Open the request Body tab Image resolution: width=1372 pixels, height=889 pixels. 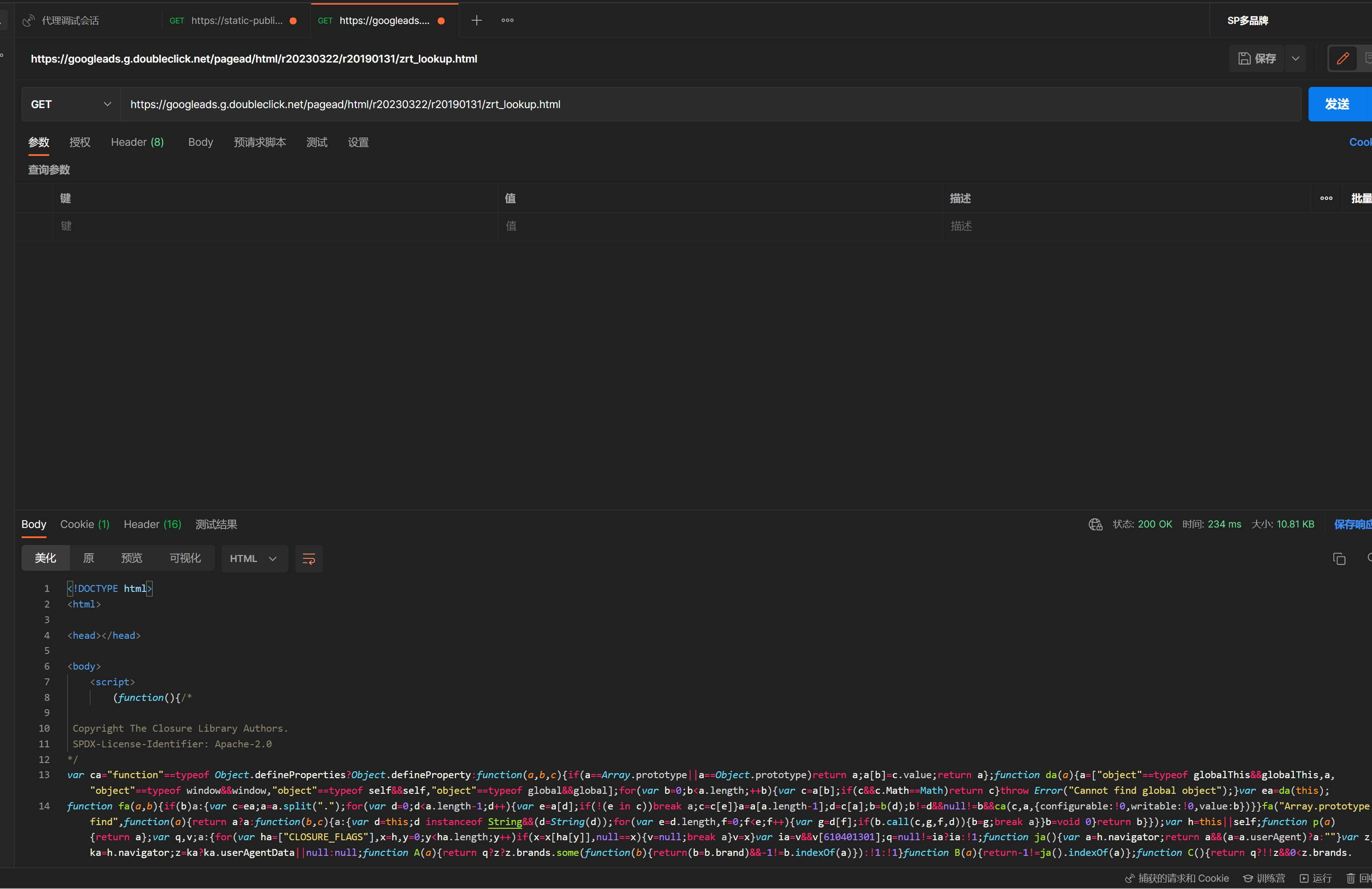[x=200, y=143]
